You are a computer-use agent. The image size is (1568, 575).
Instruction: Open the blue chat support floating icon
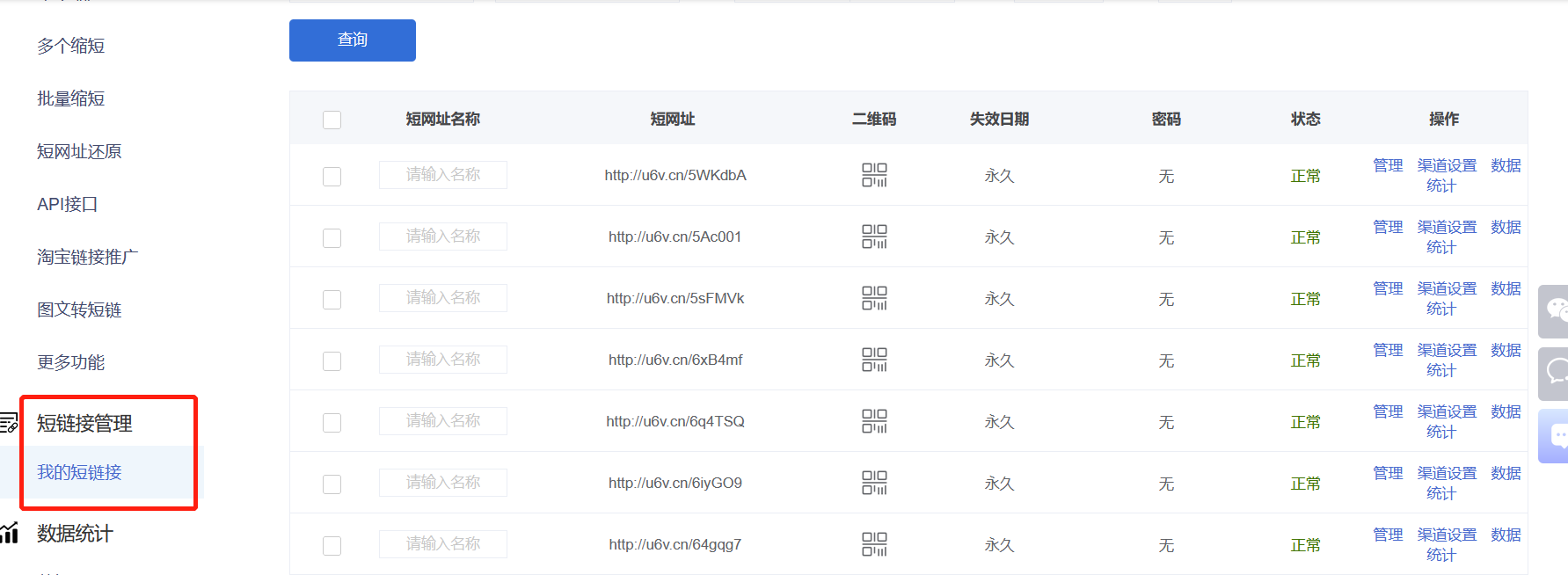(x=1555, y=436)
